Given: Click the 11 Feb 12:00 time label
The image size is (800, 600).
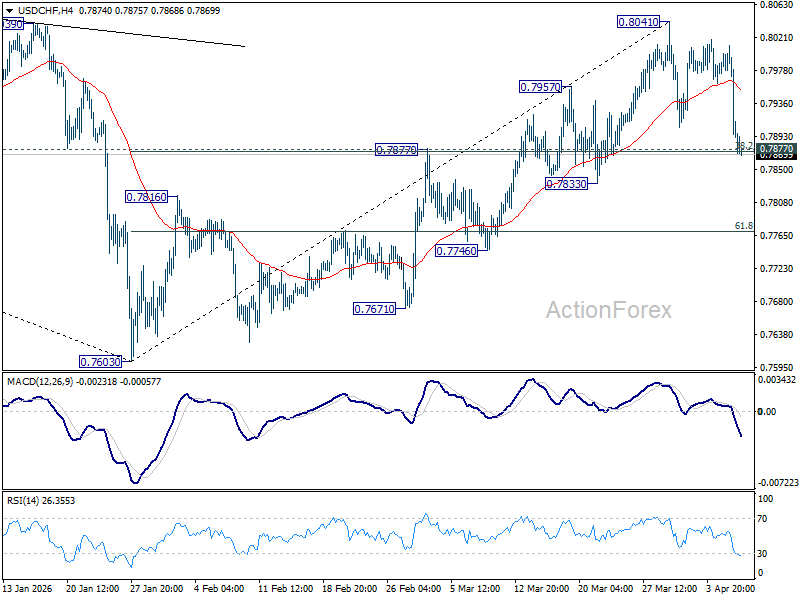Looking at the screenshot, I should click(x=286, y=588).
